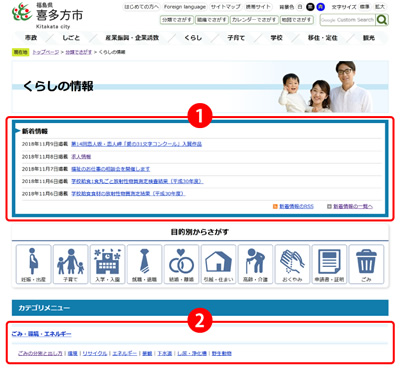Screen dimensions: 400x370
Task: Open the 結婚・離婚 rings icon
Action: coord(181,264)
